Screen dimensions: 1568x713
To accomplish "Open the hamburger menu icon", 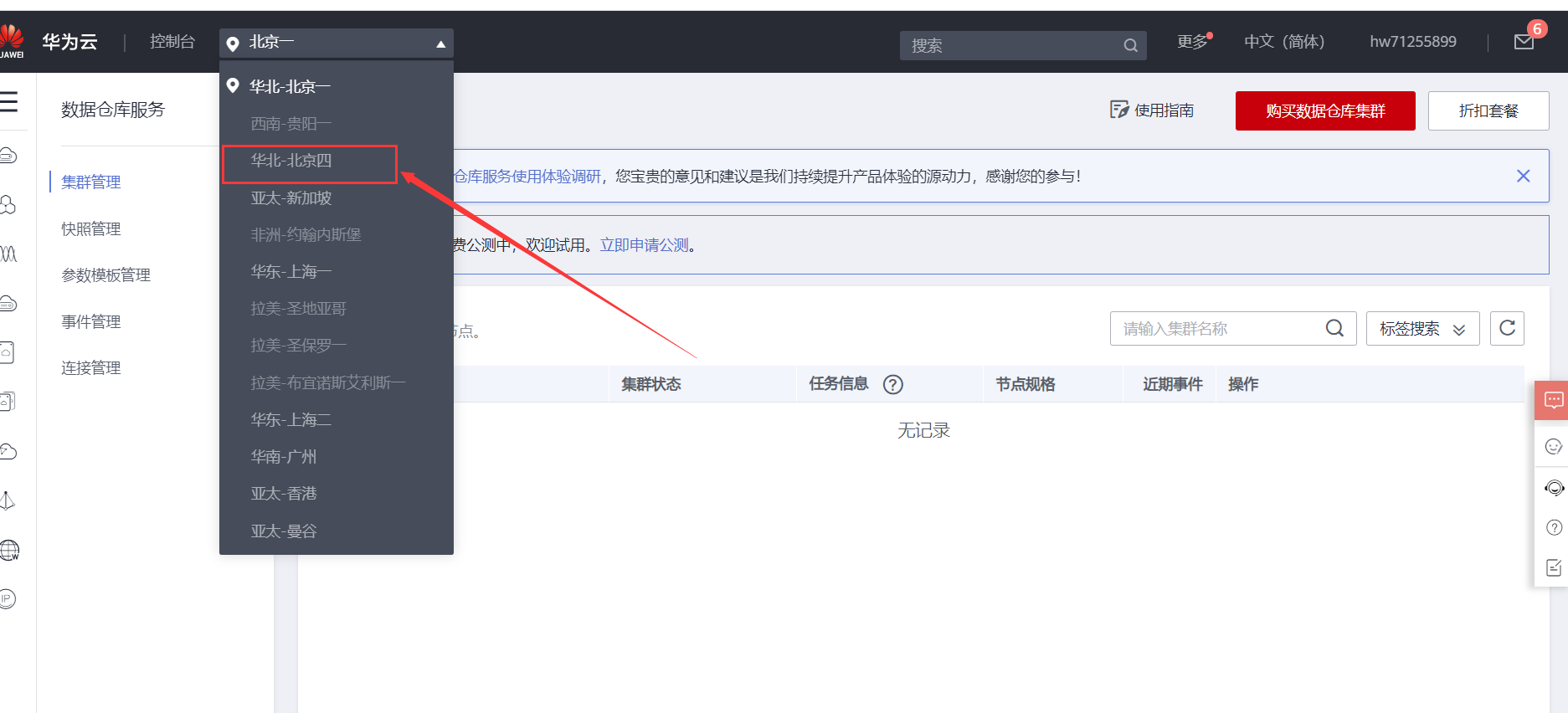I will 8,102.
